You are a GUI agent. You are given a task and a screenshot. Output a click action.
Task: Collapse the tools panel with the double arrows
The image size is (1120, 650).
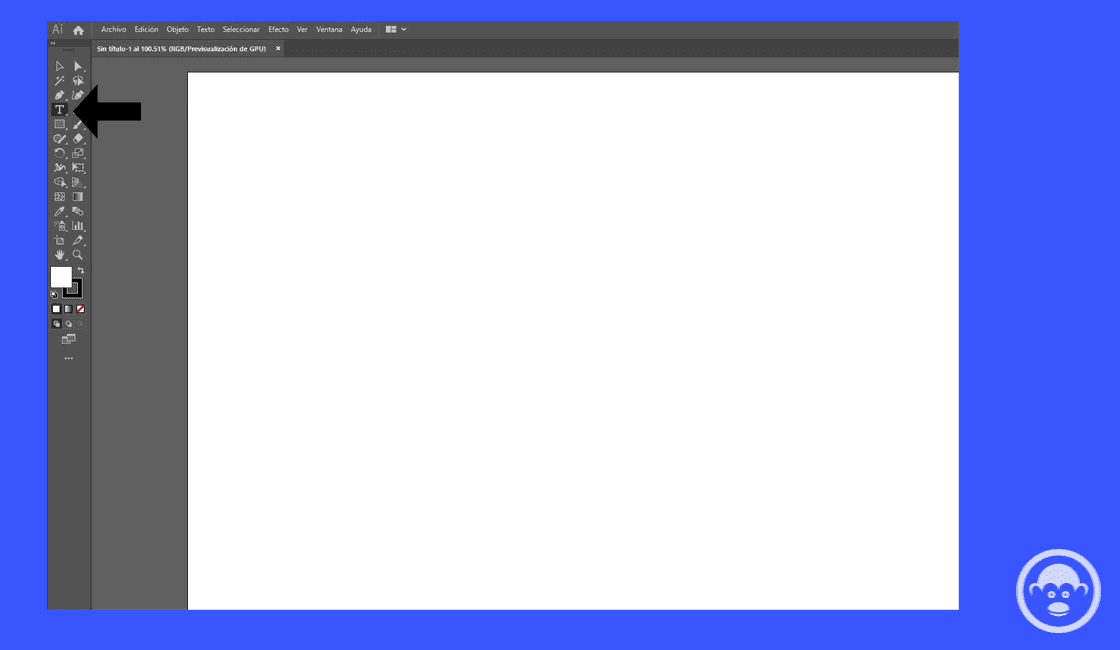pos(53,44)
